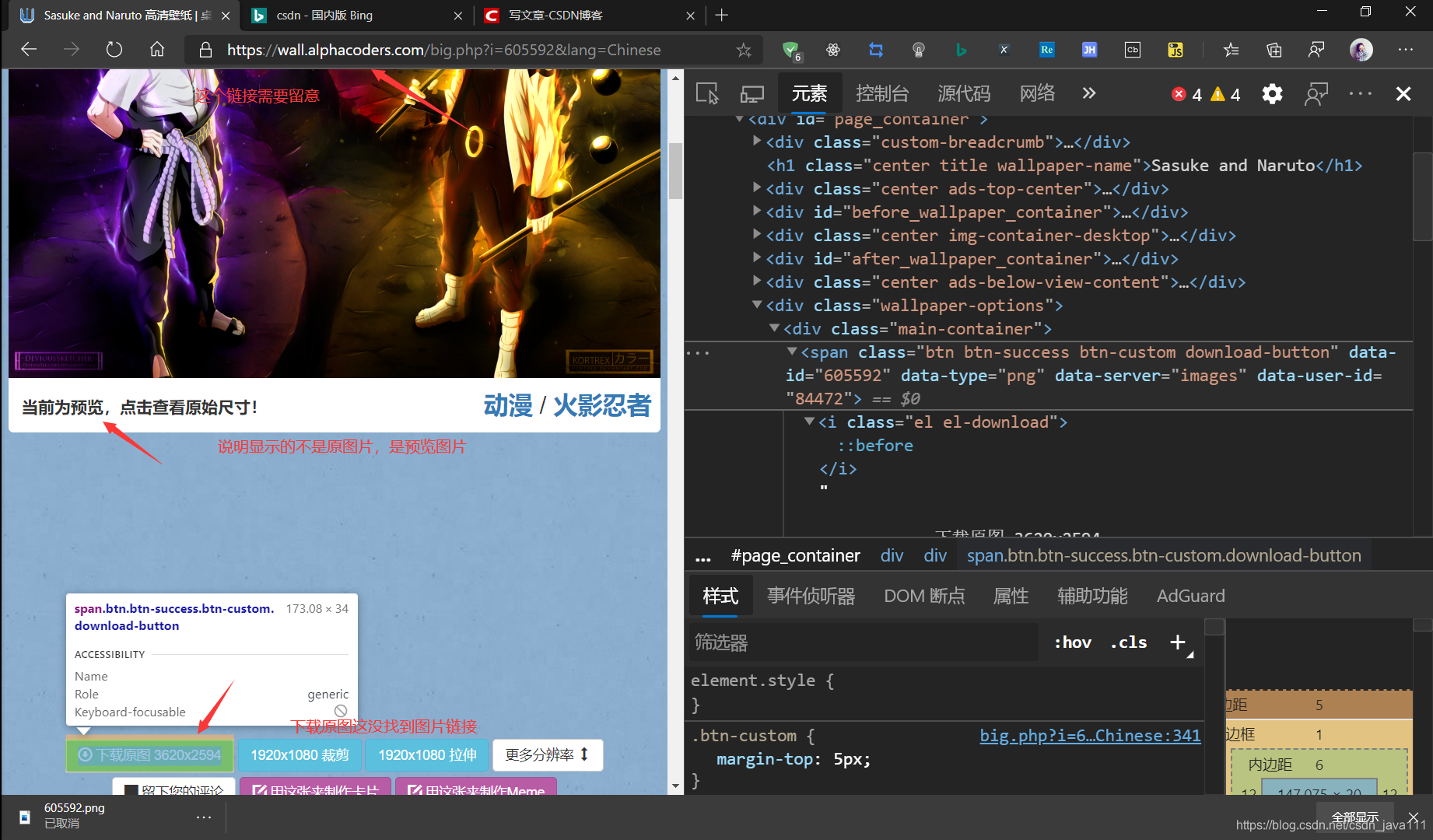The image size is (1433, 840).
Task: Open the 动漫 category link
Action: coord(508,406)
